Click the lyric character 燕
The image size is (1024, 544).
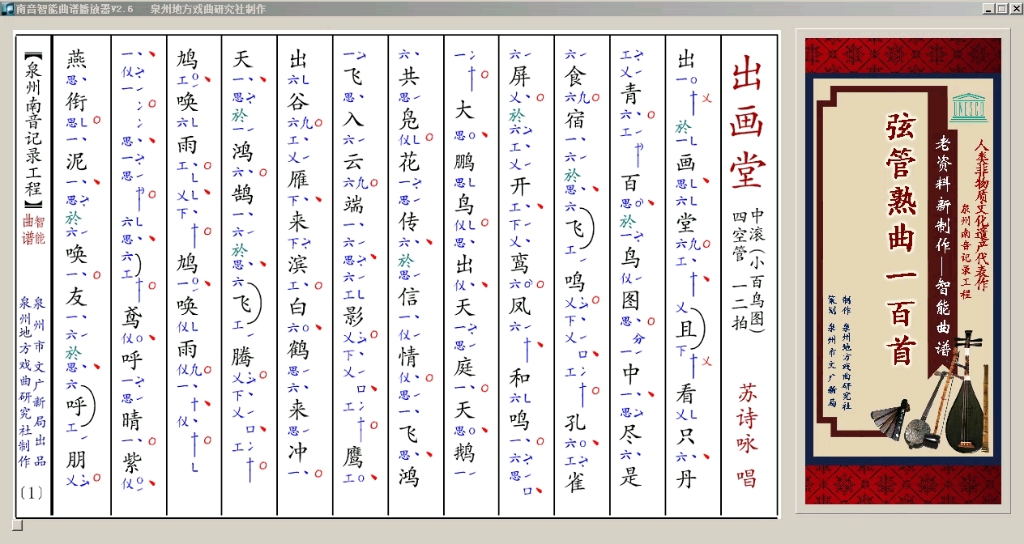coord(76,59)
